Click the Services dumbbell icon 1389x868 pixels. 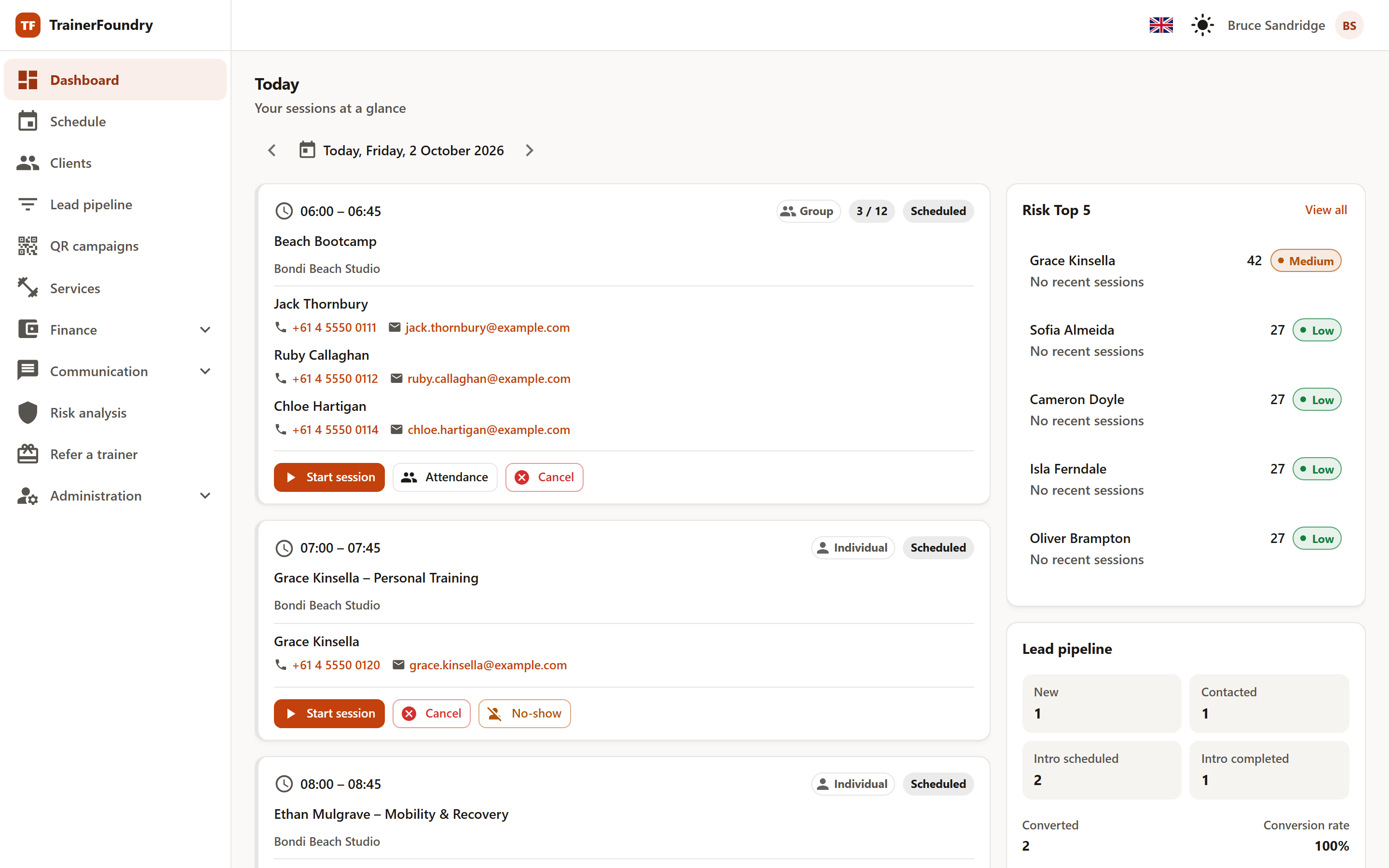[x=27, y=287]
